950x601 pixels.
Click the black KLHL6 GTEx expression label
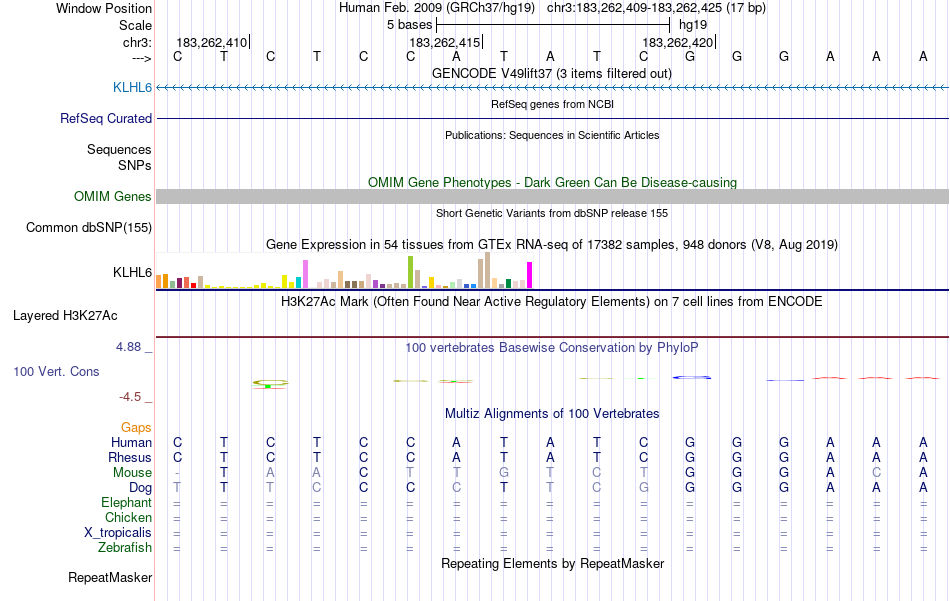pyautogui.click(x=132, y=273)
